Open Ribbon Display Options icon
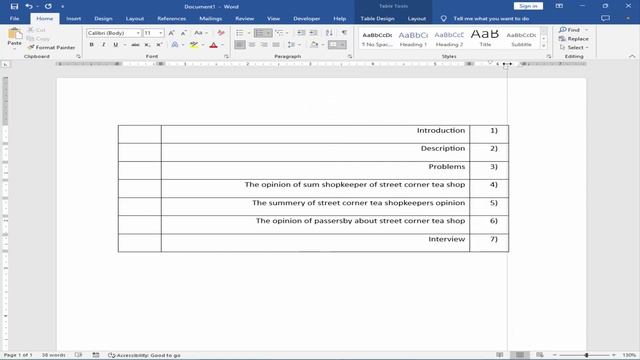The image size is (640, 360). point(559,6)
